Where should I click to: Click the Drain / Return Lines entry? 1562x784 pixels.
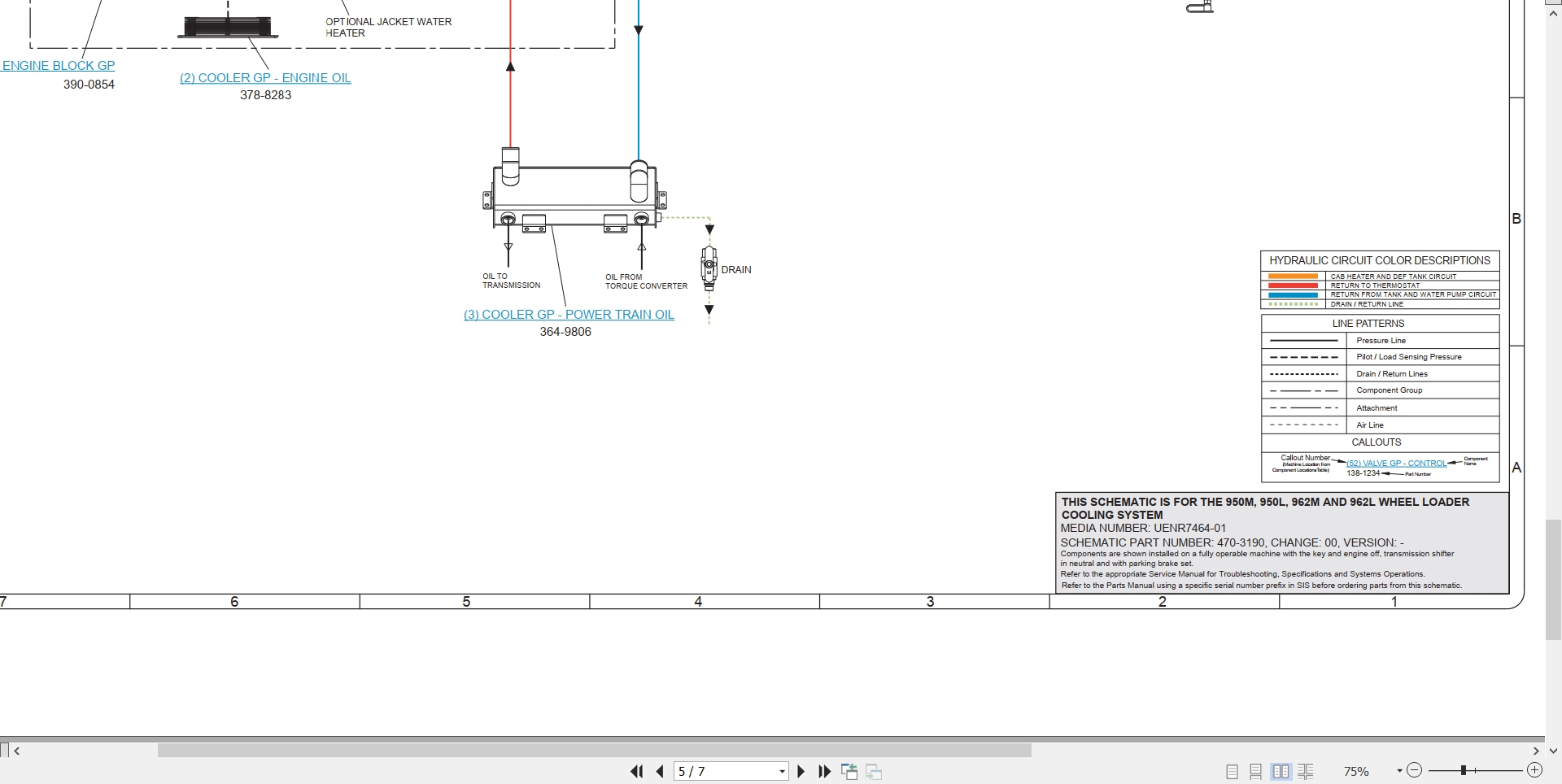click(1392, 374)
